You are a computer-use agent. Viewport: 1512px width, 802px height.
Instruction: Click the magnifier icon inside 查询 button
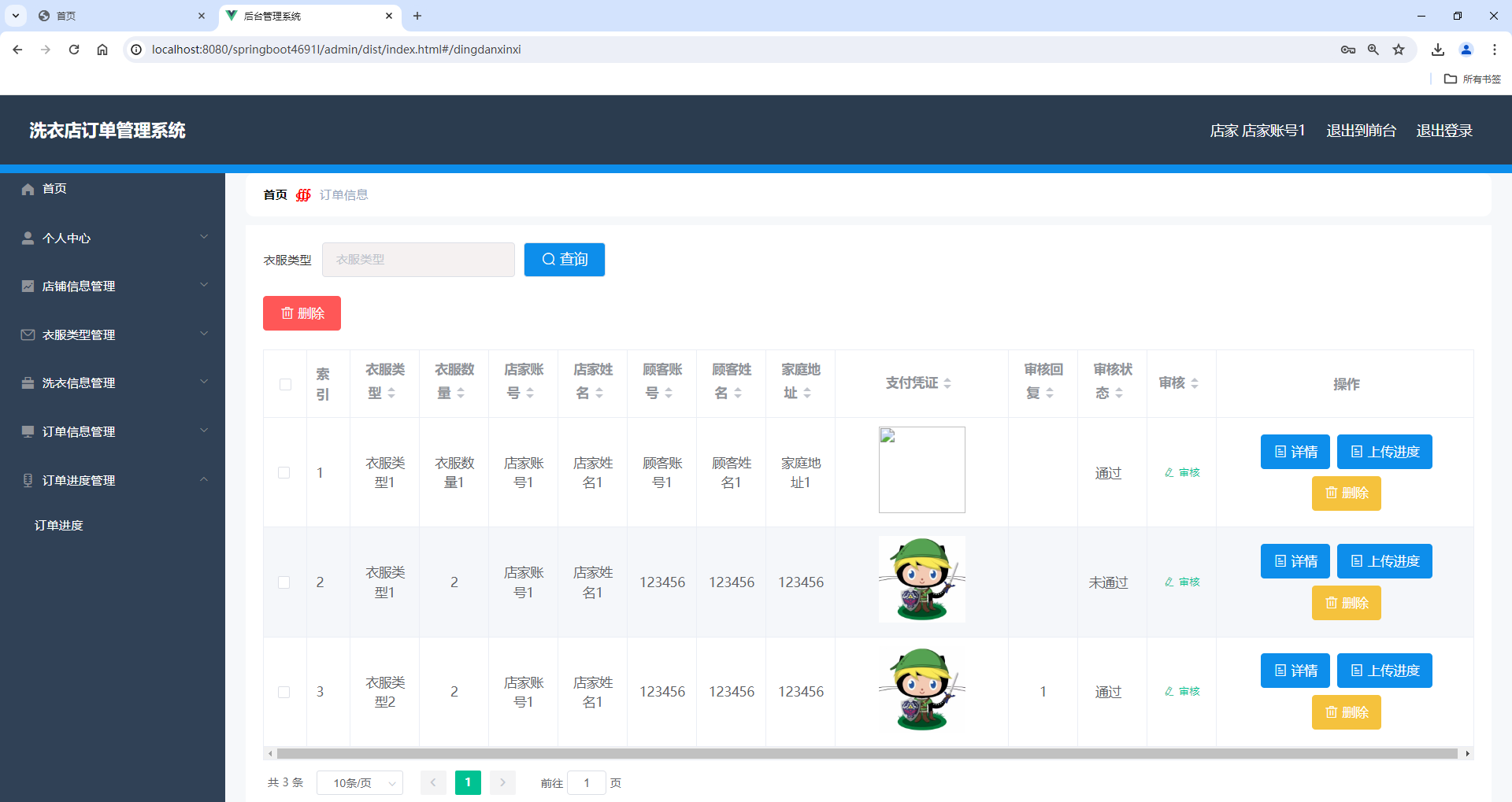(550, 259)
